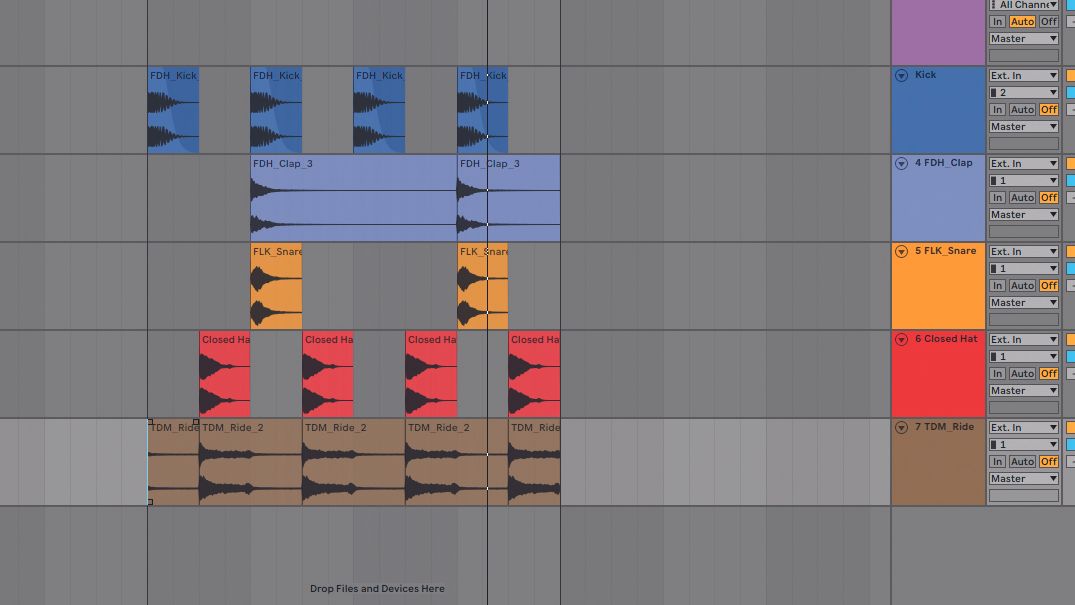Open the All Channels input dropdown at the top

(x=1022, y=5)
